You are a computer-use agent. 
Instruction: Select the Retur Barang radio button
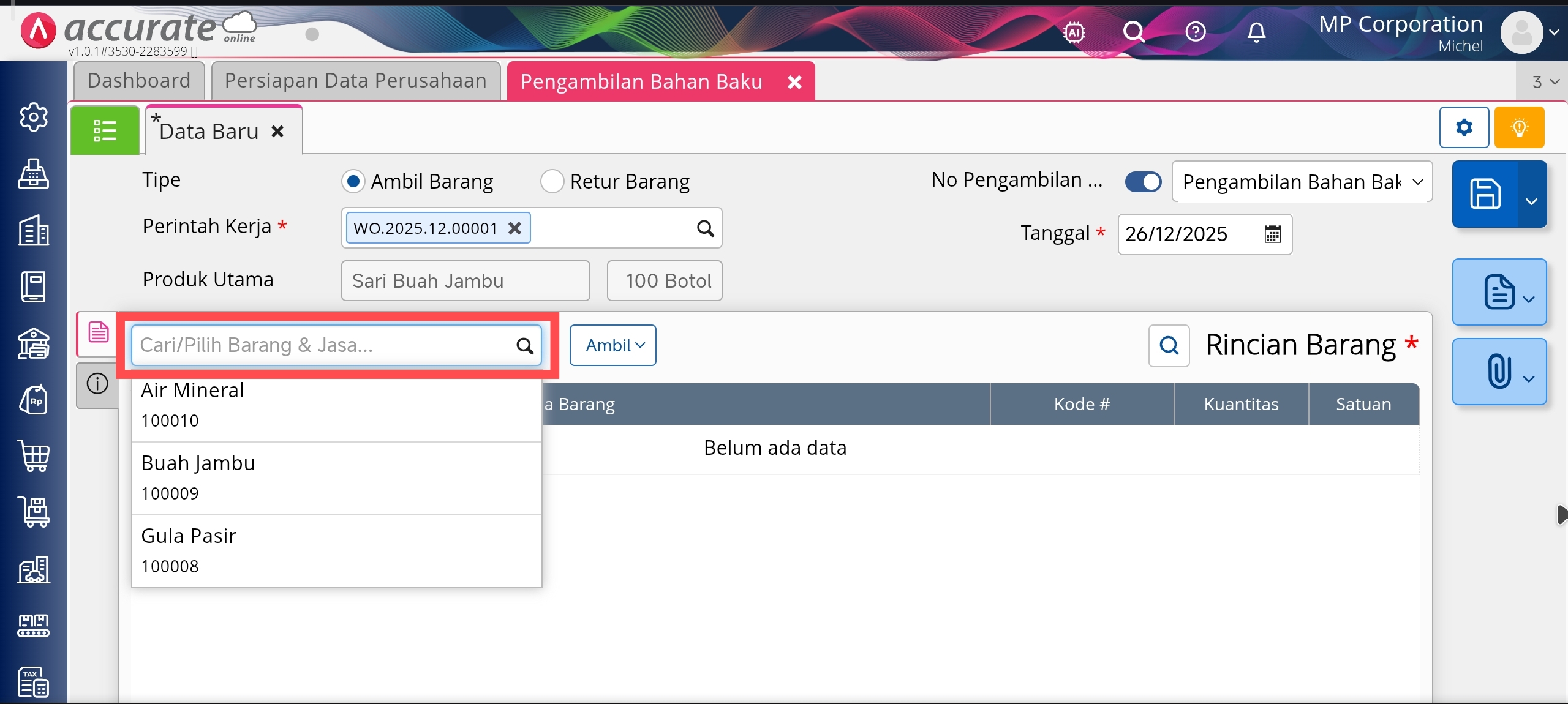pyautogui.click(x=552, y=182)
